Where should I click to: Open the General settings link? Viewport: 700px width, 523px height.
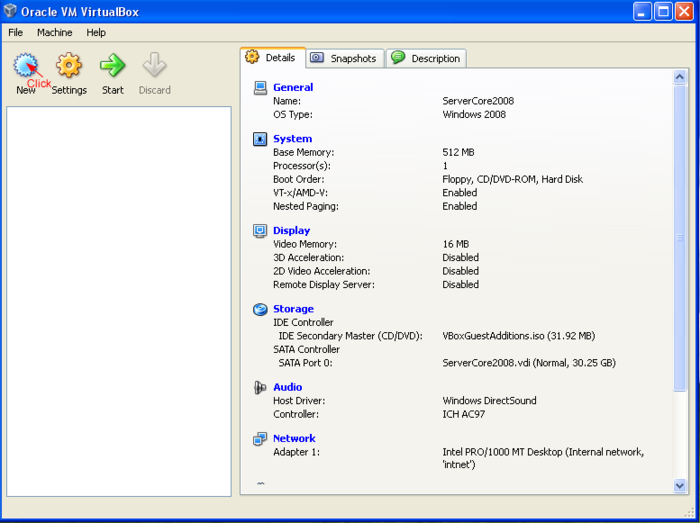point(293,87)
